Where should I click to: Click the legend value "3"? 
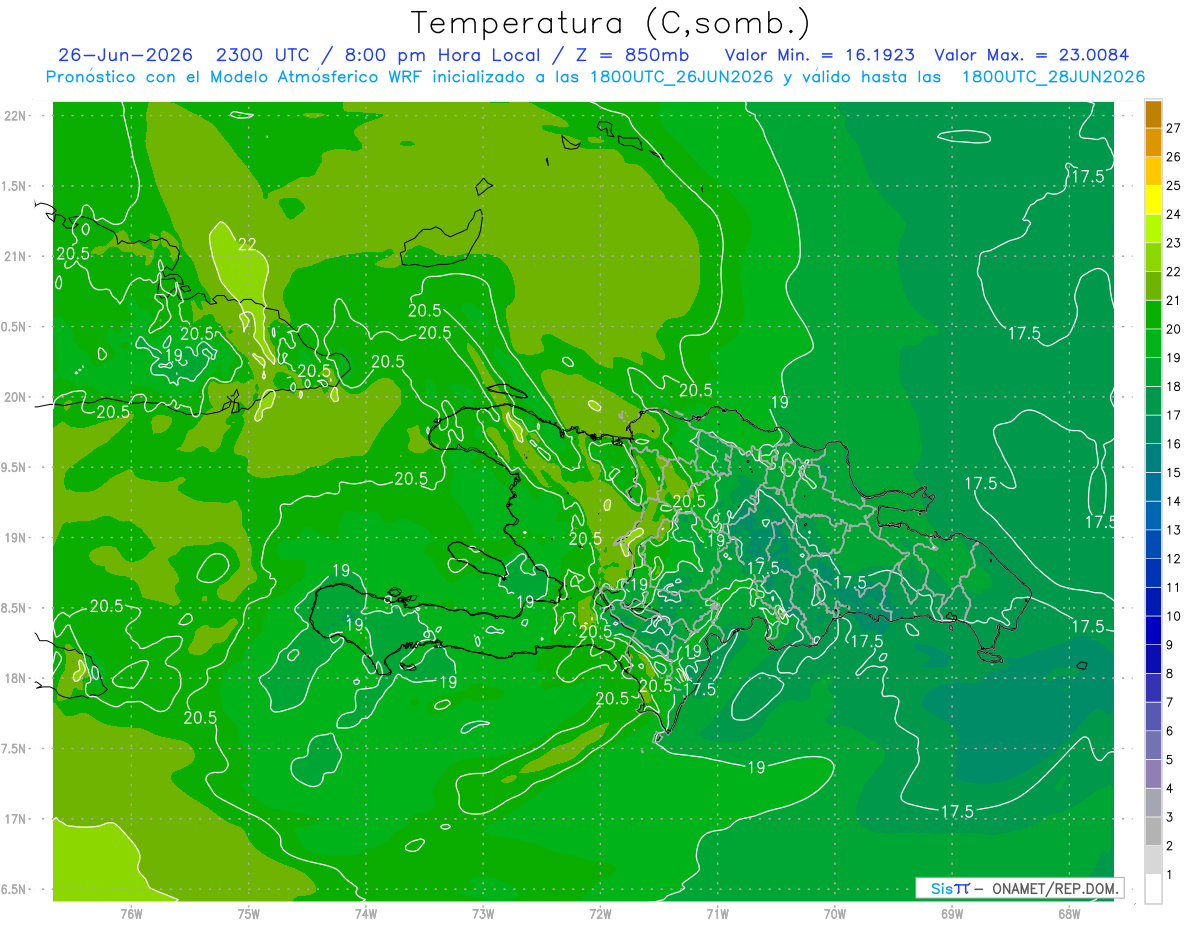click(x=1170, y=818)
